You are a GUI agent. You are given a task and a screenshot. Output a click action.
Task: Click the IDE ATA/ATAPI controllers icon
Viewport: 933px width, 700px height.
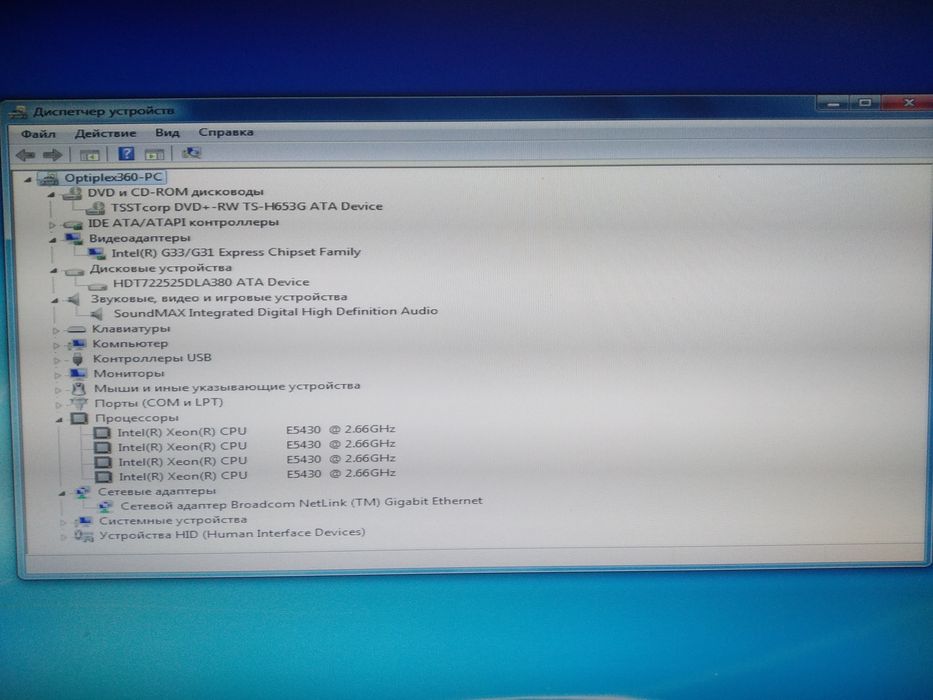point(73,224)
